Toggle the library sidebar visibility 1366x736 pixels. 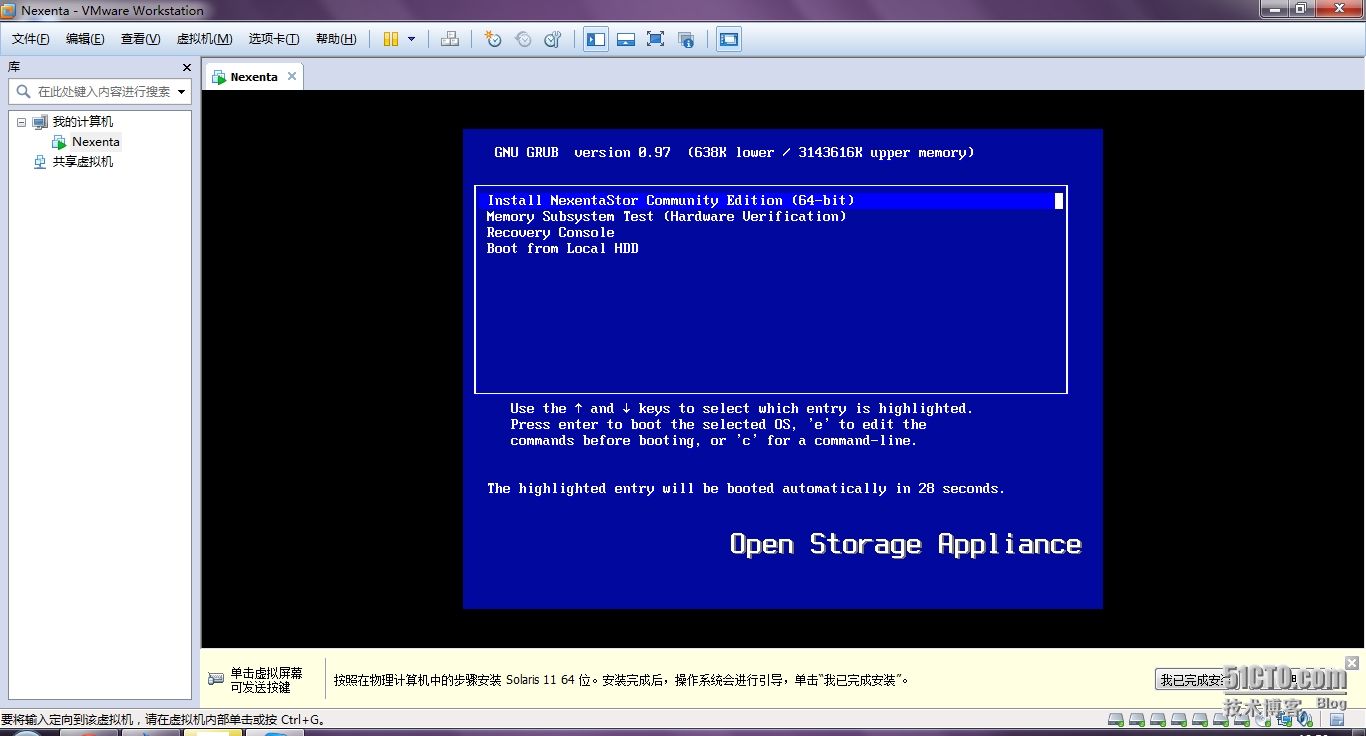(x=596, y=39)
